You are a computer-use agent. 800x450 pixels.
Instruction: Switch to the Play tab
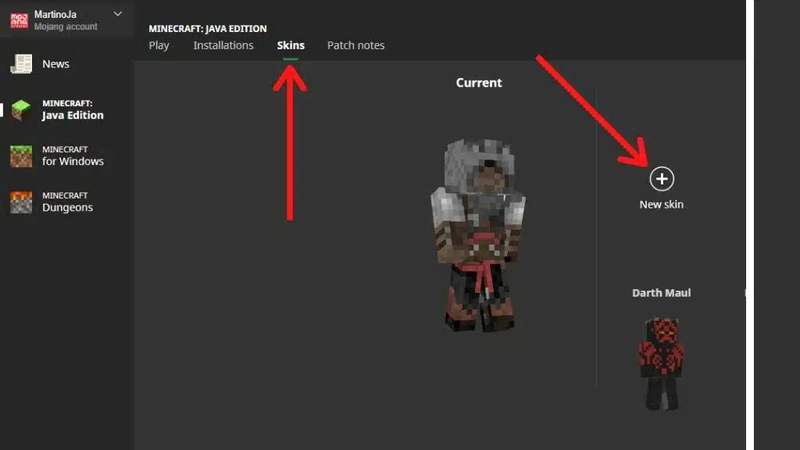pyautogui.click(x=159, y=45)
